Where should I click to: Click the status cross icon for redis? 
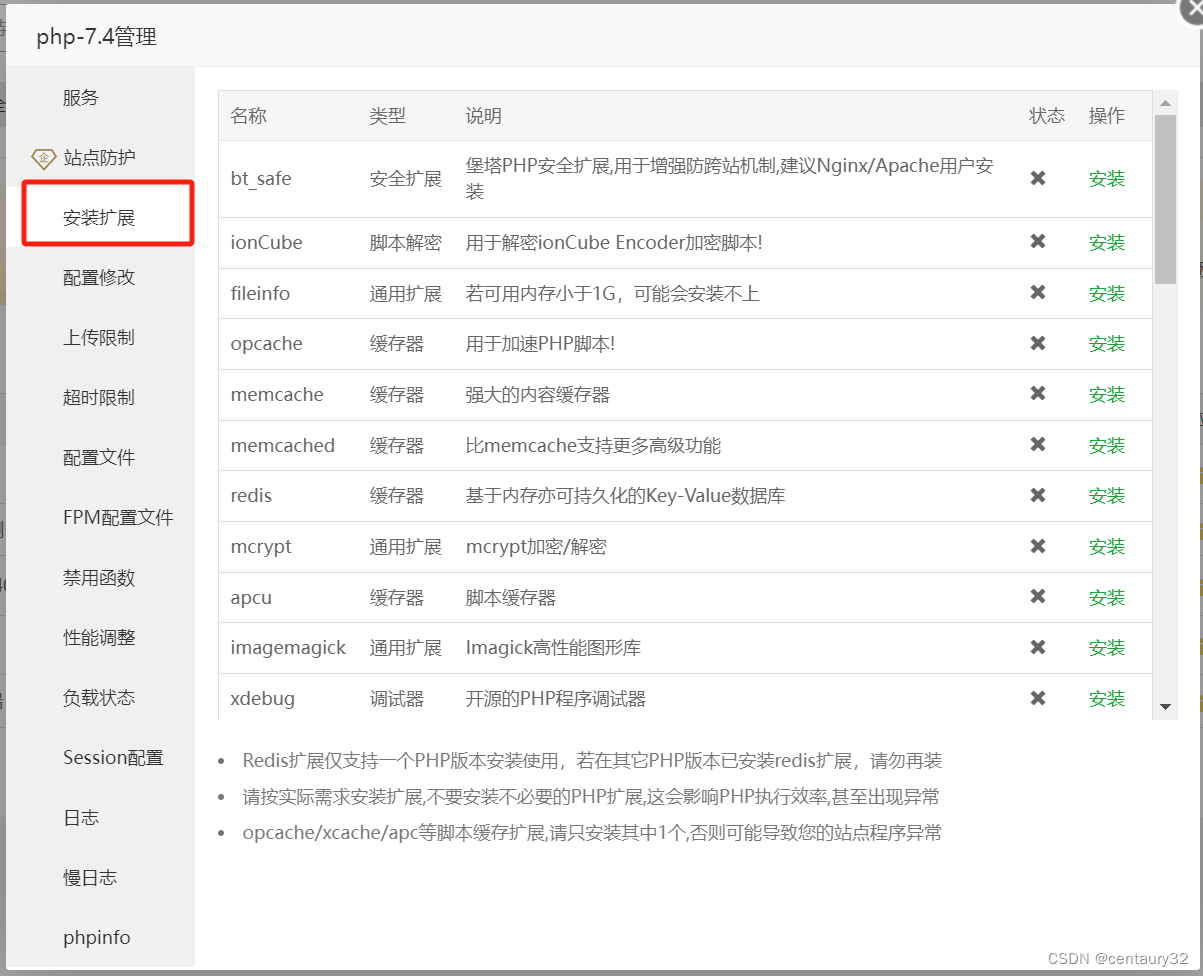(1037, 495)
